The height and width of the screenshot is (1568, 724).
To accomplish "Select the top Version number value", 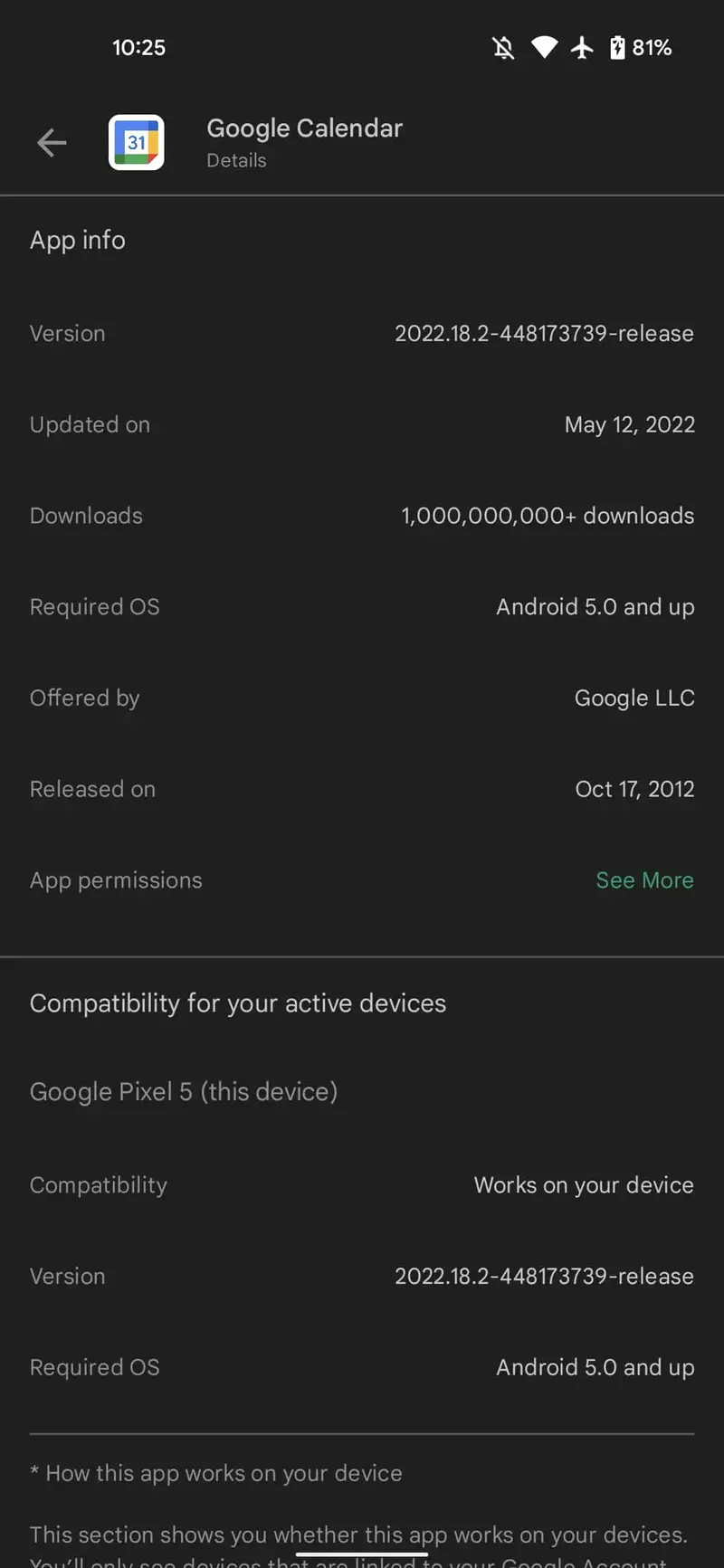I will pyautogui.click(x=544, y=334).
